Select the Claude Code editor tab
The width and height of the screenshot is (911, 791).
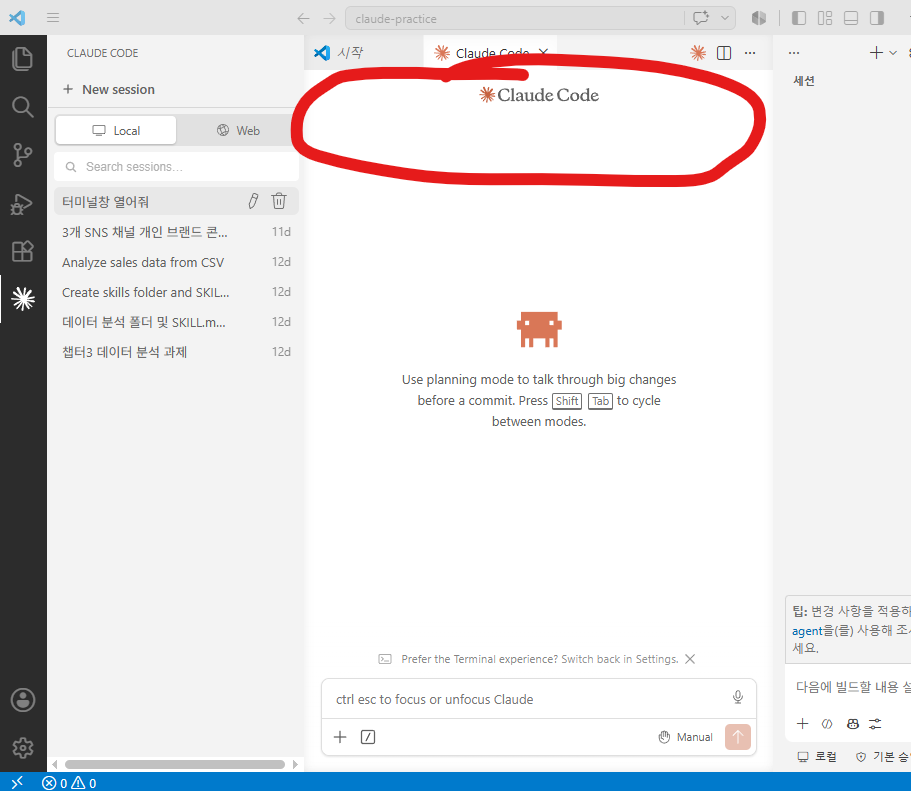click(492, 53)
